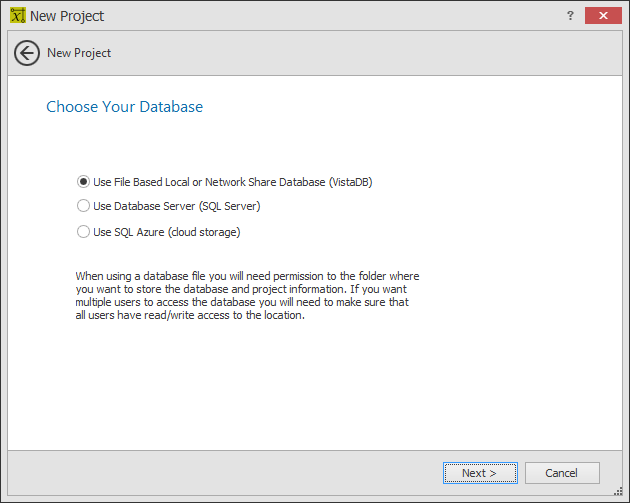Click the database permission description paragraph

coord(247,296)
